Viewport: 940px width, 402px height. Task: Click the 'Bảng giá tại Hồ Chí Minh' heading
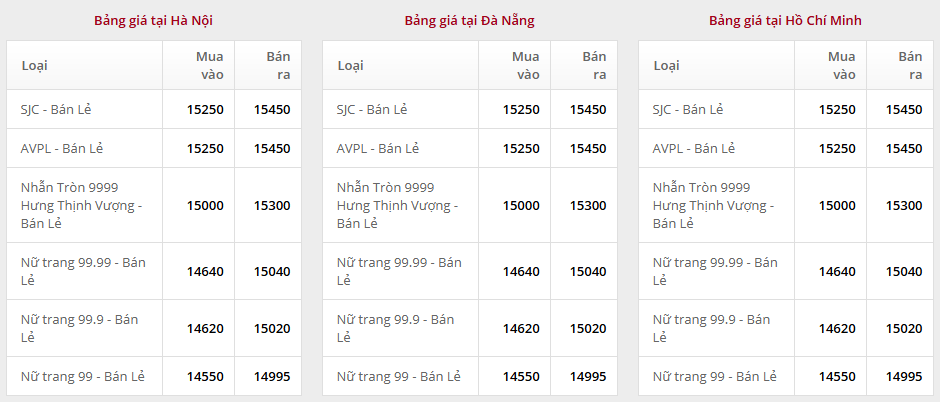785,20
